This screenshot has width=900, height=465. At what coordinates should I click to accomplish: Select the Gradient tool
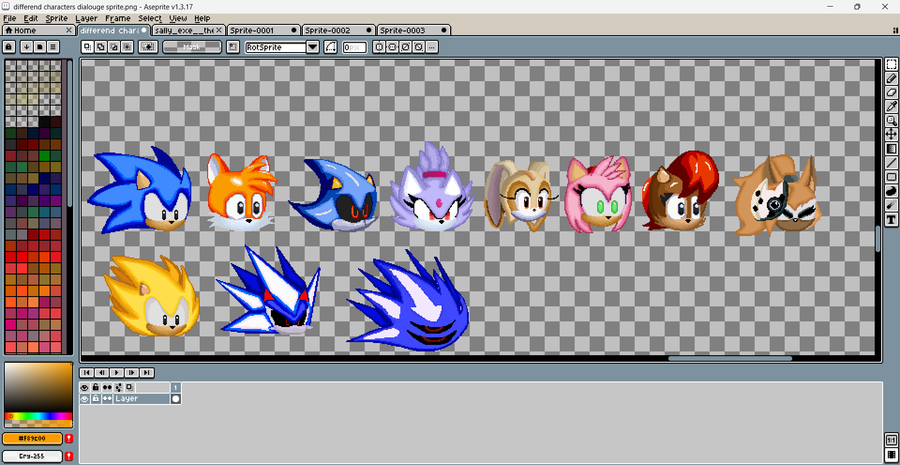coord(891,149)
